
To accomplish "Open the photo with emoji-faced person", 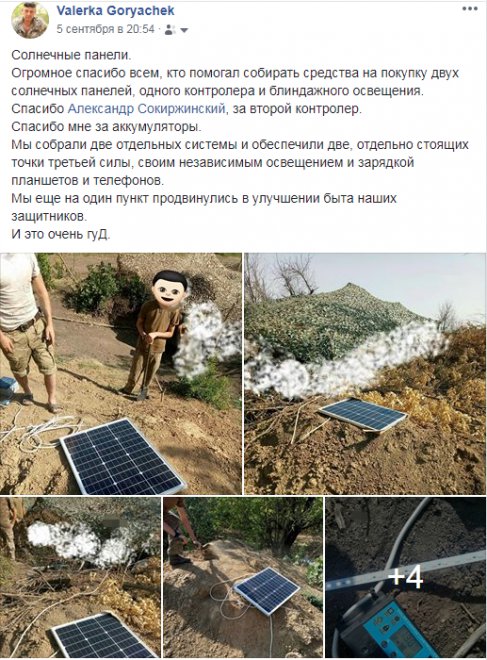I will click(121, 373).
